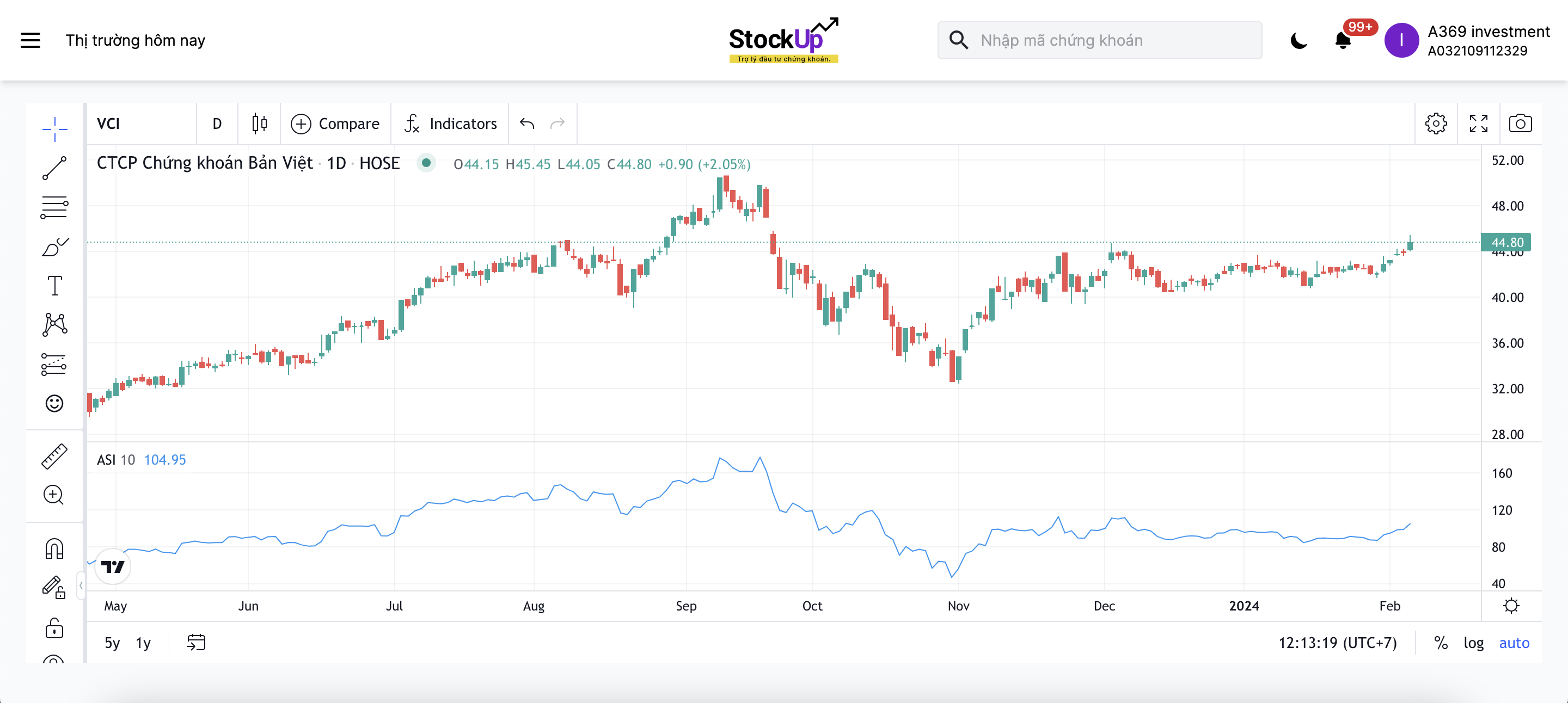Click the 160 label on the ASI scale
This screenshot has width=1568, height=703.
coord(1502,473)
